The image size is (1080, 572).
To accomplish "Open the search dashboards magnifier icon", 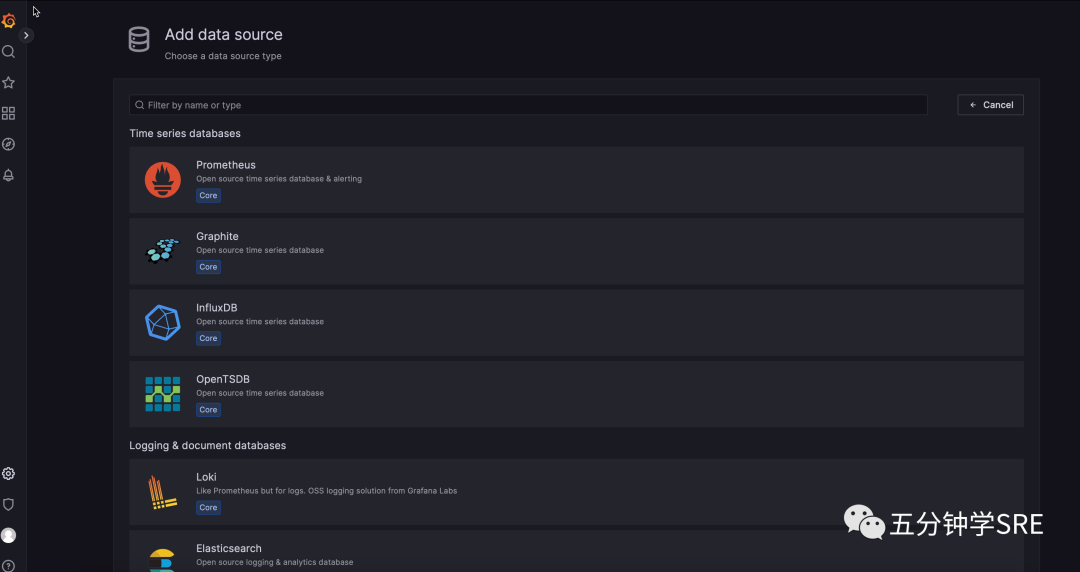I will click(8, 52).
